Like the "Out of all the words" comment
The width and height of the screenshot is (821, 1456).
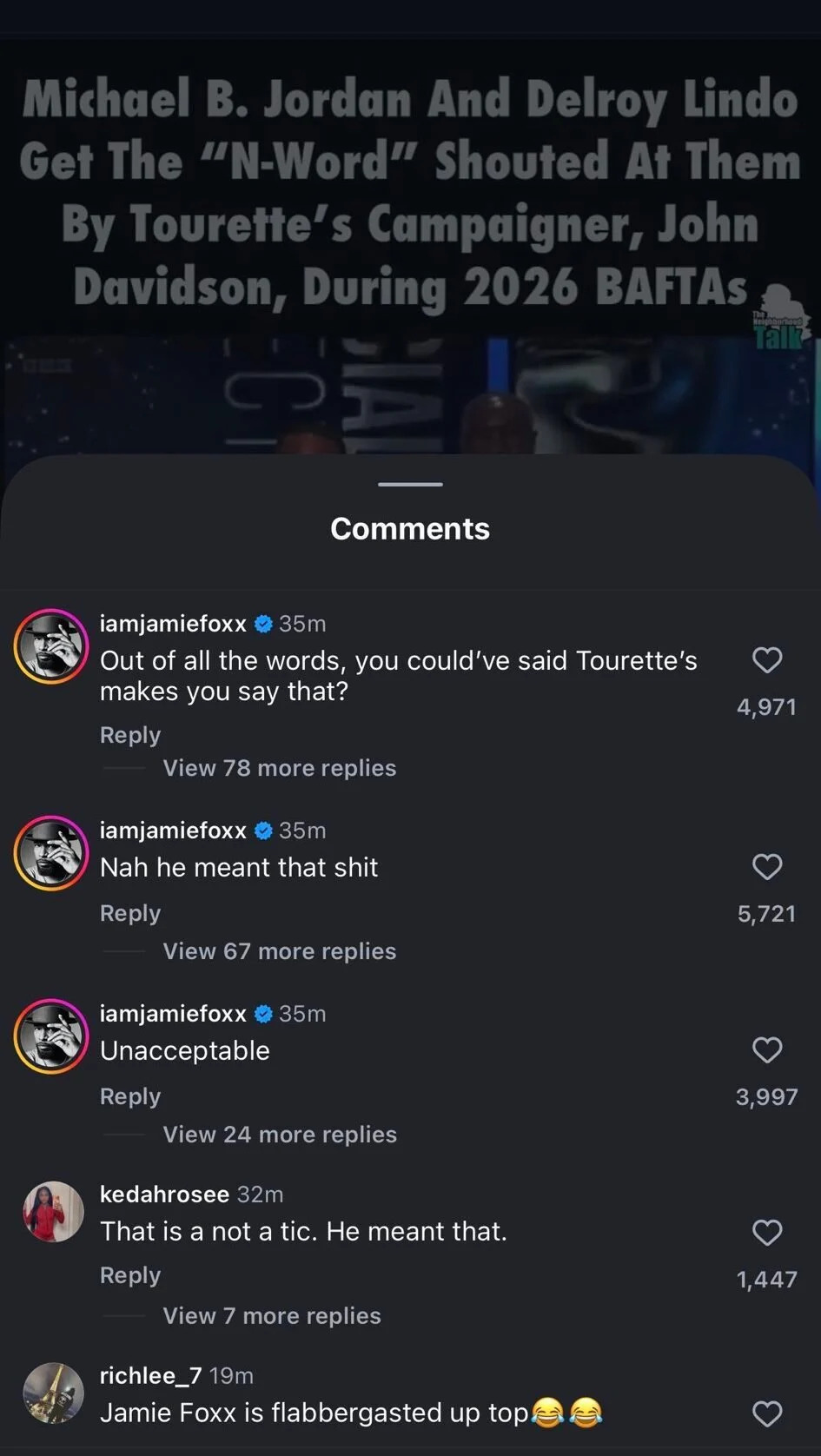[x=766, y=661]
